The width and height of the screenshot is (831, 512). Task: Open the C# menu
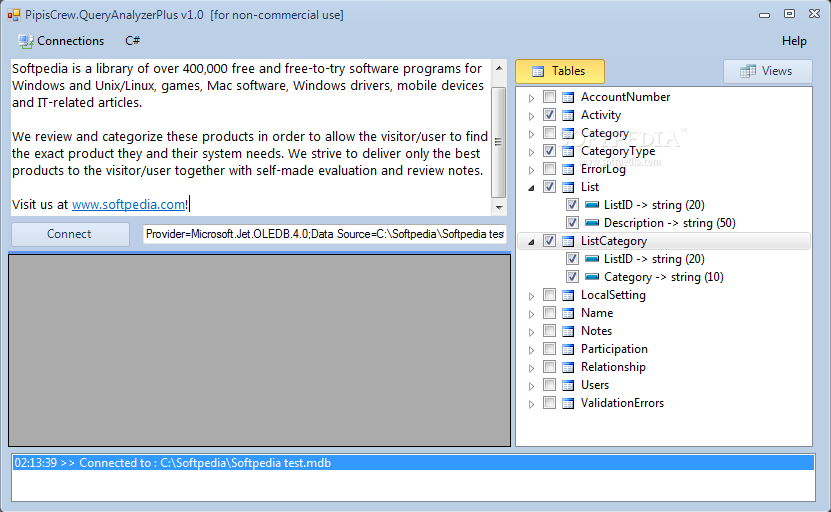click(x=132, y=41)
